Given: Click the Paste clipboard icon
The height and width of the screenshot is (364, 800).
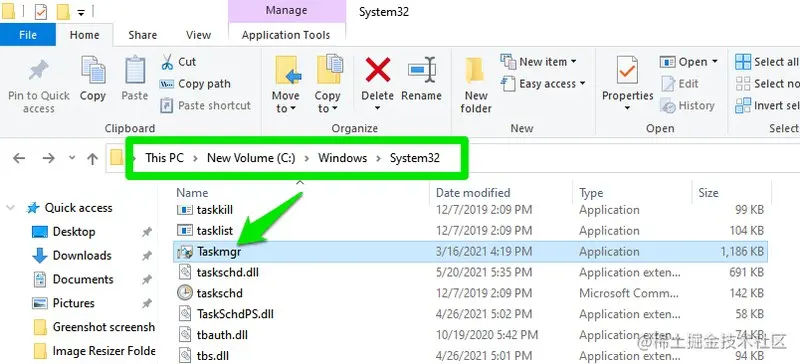Looking at the screenshot, I should [x=135, y=70].
